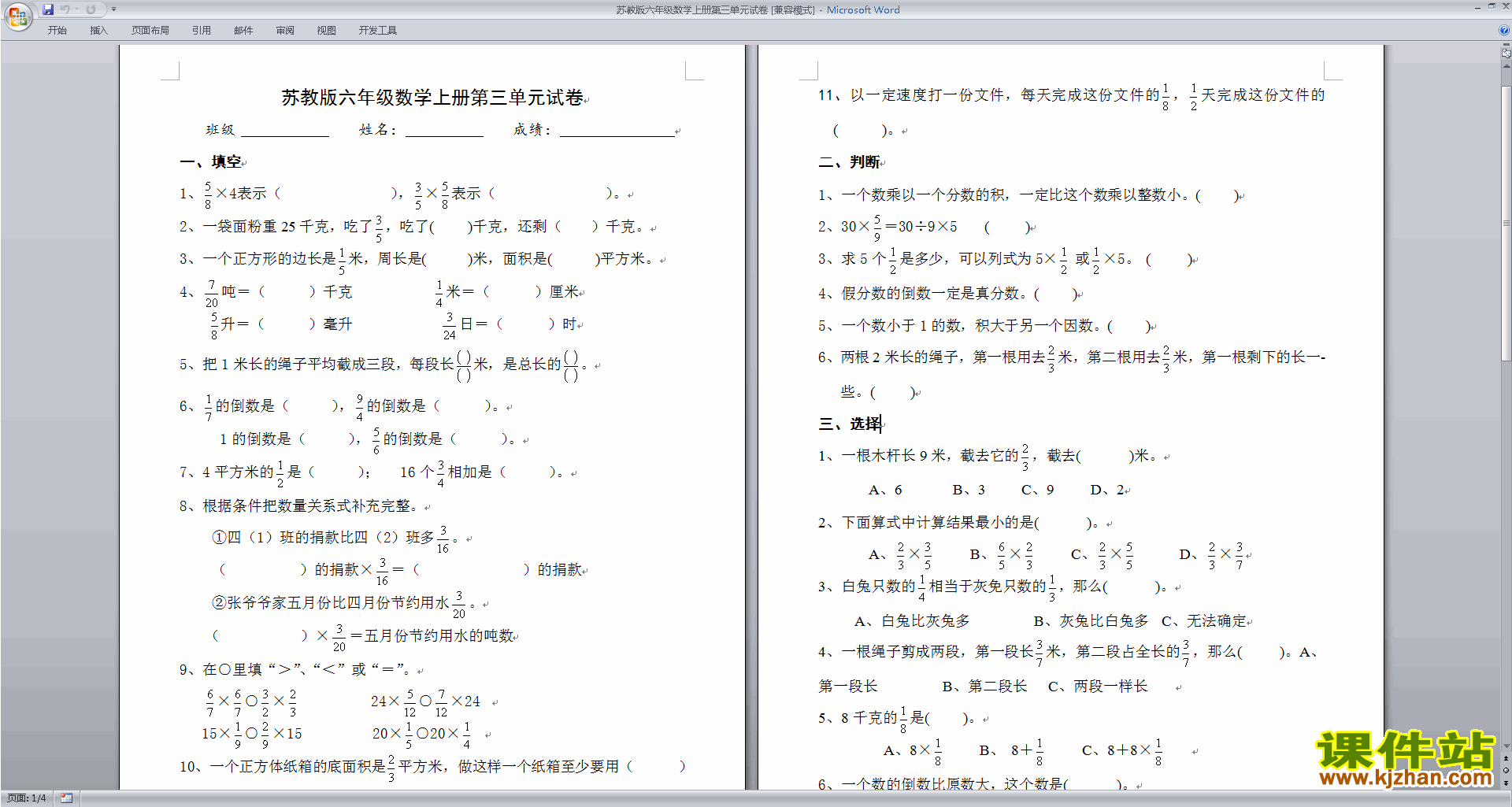Click the blank line after 班级
This screenshot has height=807, width=1512.
click(x=285, y=131)
